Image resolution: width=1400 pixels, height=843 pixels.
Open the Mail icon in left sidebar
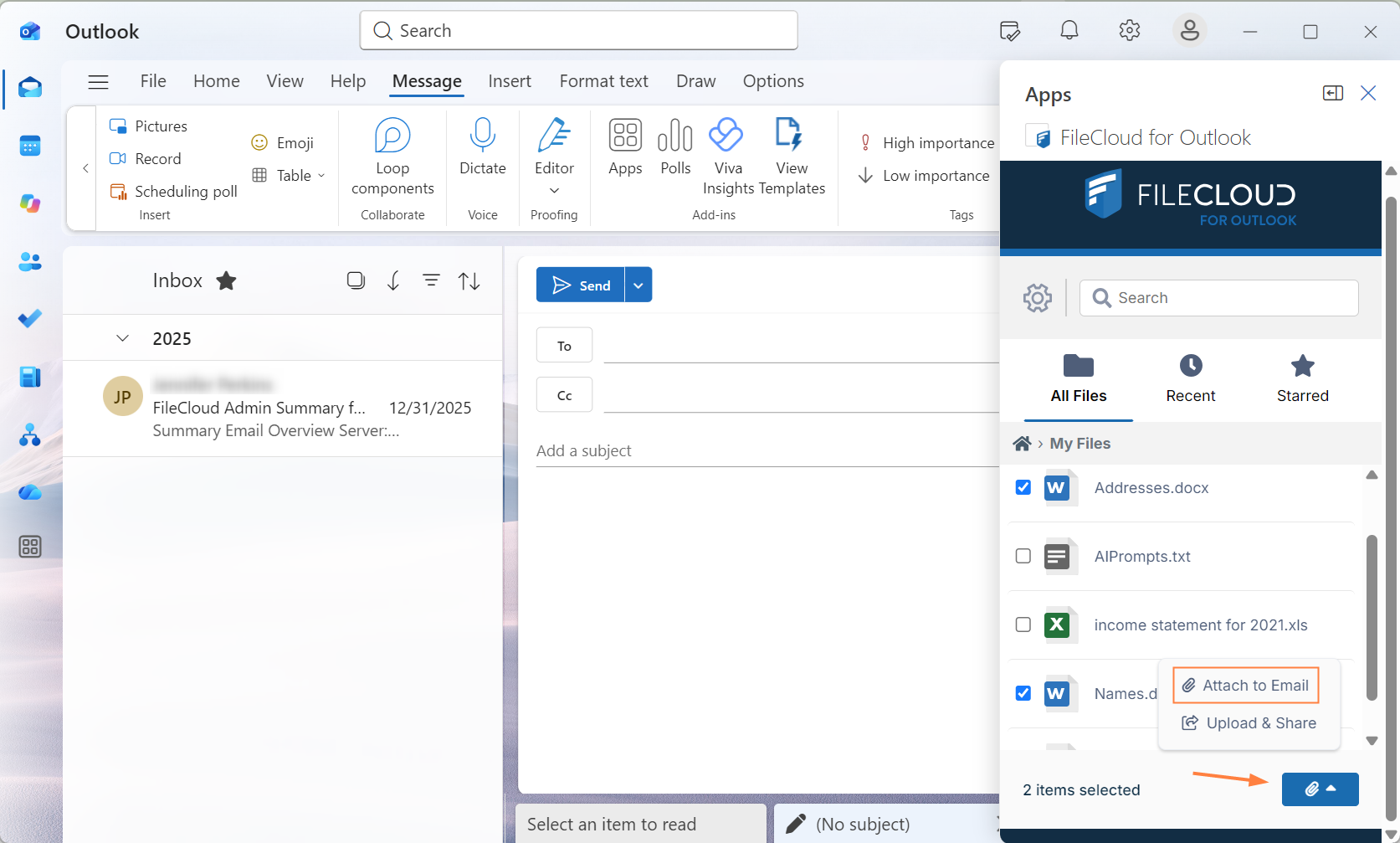(x=30, y=87)
